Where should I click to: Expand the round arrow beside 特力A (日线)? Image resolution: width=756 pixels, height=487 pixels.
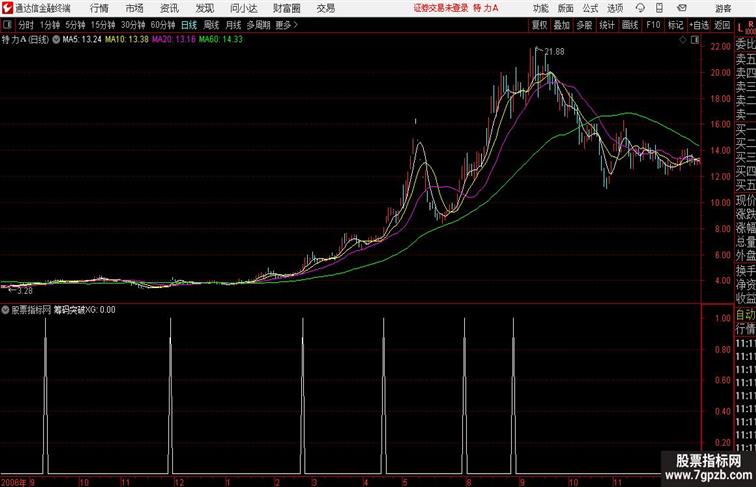(x=56, y=40)
